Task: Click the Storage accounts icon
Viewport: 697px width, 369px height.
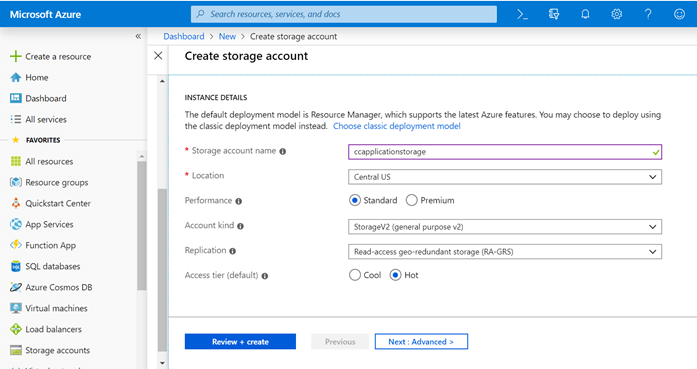Action: [x=16, y=350]
